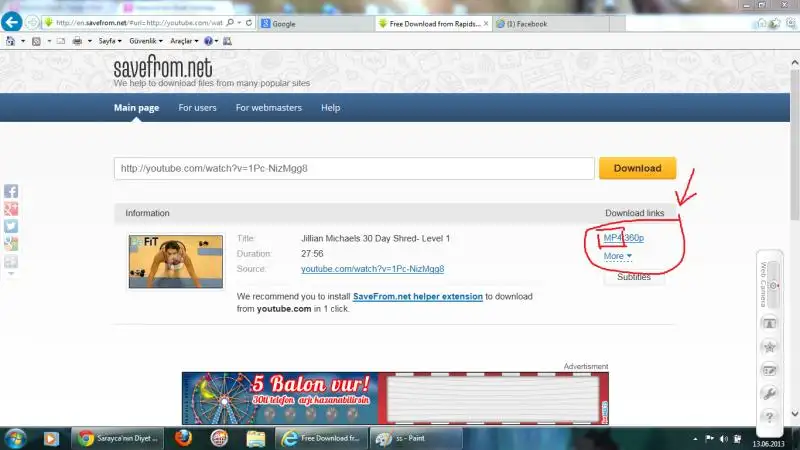Click the MP4 360p download link

pos(623,238)
